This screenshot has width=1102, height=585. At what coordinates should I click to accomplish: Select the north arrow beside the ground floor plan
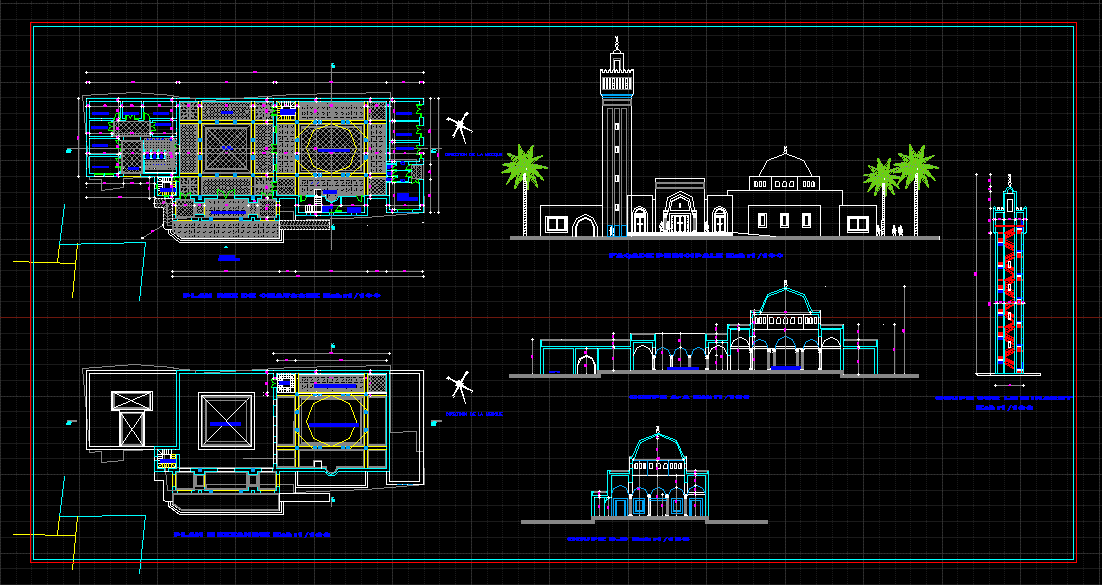(x=460, y=128)
